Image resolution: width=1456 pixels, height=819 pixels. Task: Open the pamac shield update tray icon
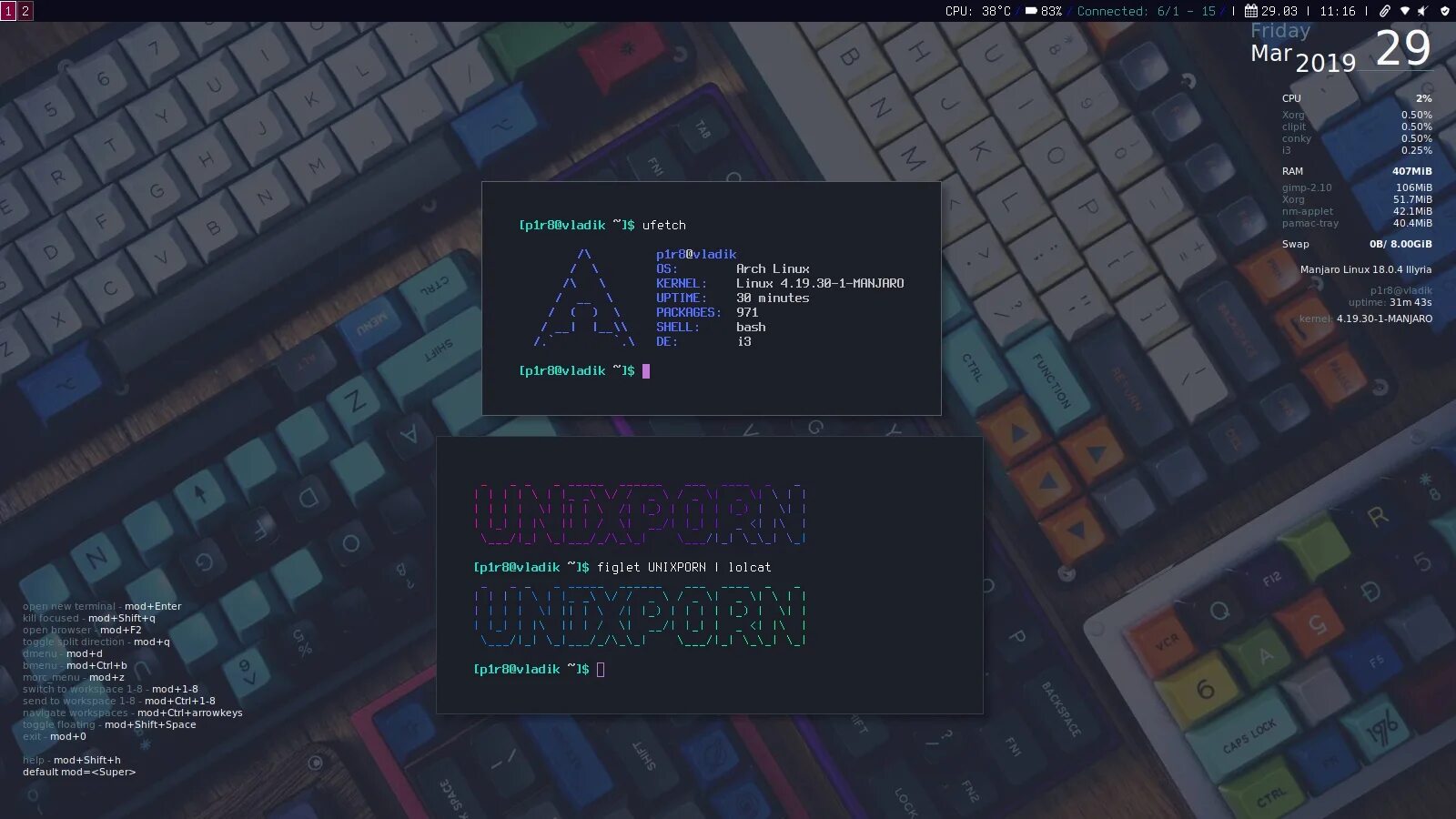1444,11
